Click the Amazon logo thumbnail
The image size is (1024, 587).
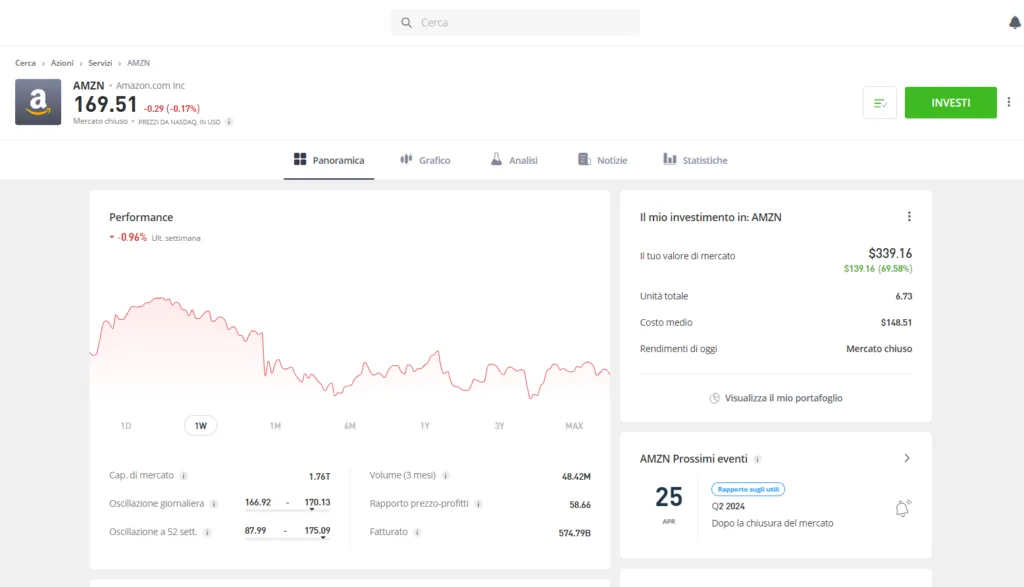pyautogui.click(x=38, y=102)
